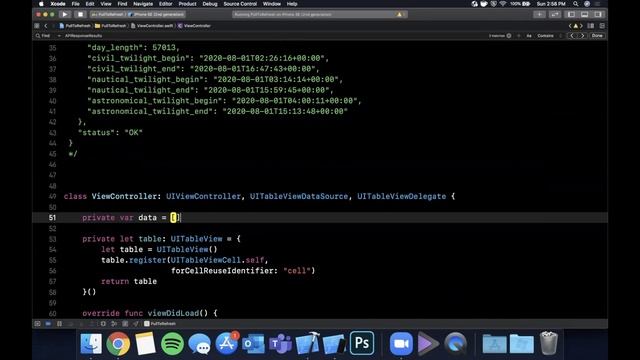Viewport: 640px width, 360px height.
Task: Open Spotlight search in menu bar
Action: click(576, 4)
